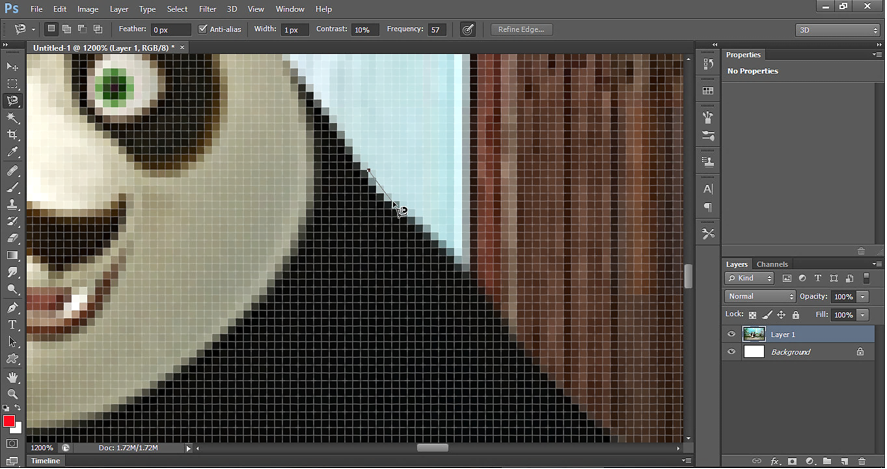The image size is (887, 469).
Task: Open the Character panel icon
Action: pos(708,189)
